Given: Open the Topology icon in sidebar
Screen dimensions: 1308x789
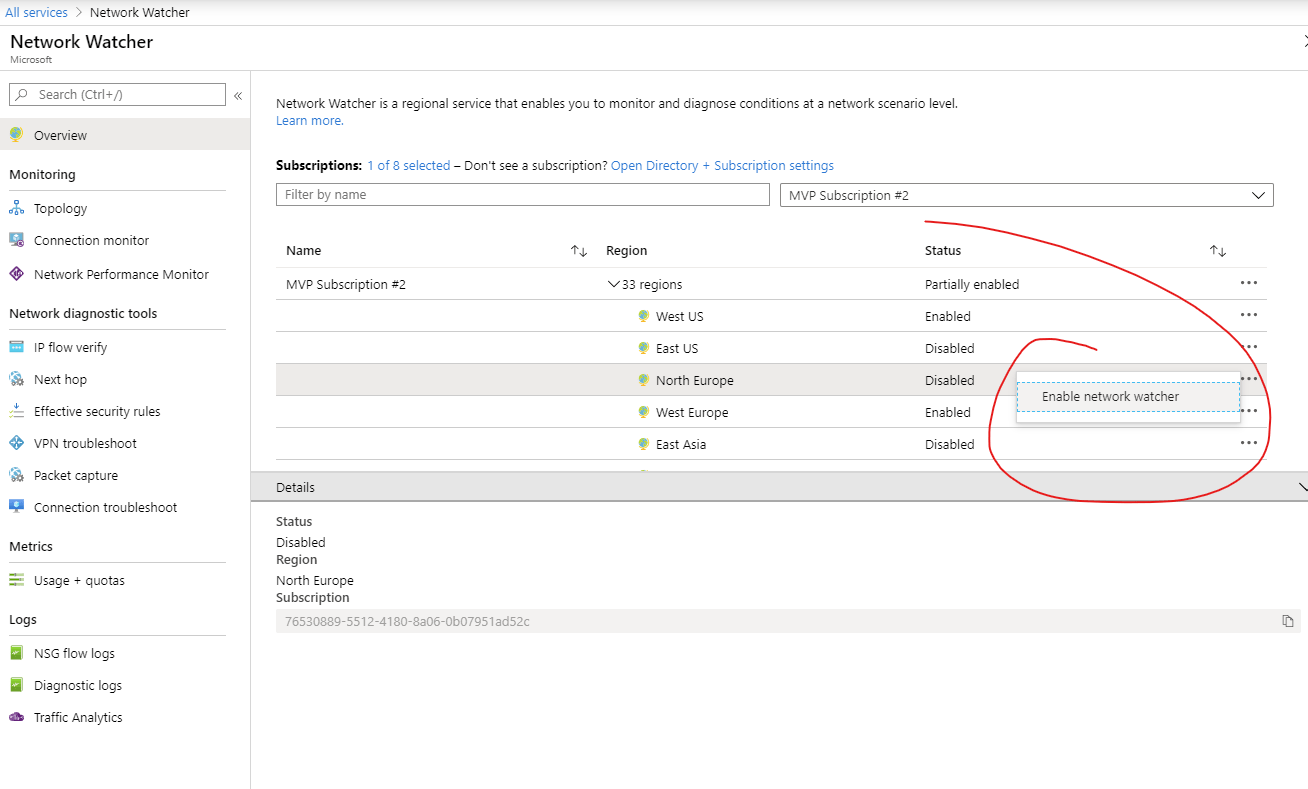Looking at the screenshot, I should tap(16, 208).
